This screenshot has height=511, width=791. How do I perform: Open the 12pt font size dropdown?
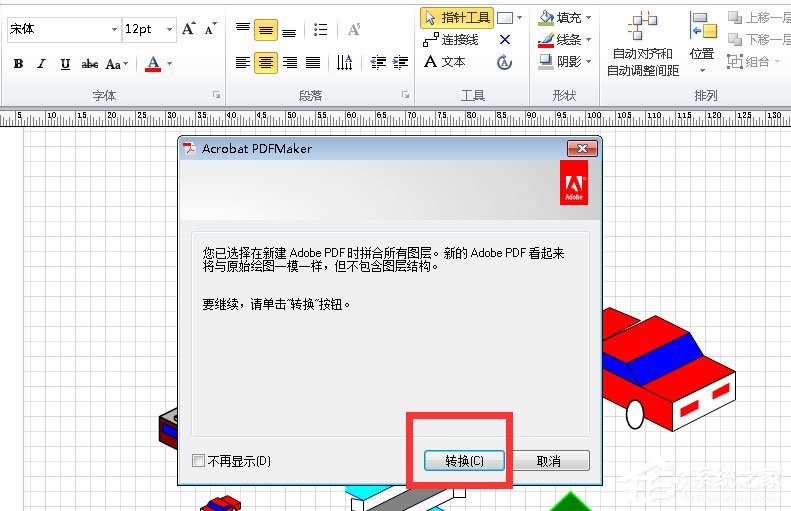click(x=170, y=29)
